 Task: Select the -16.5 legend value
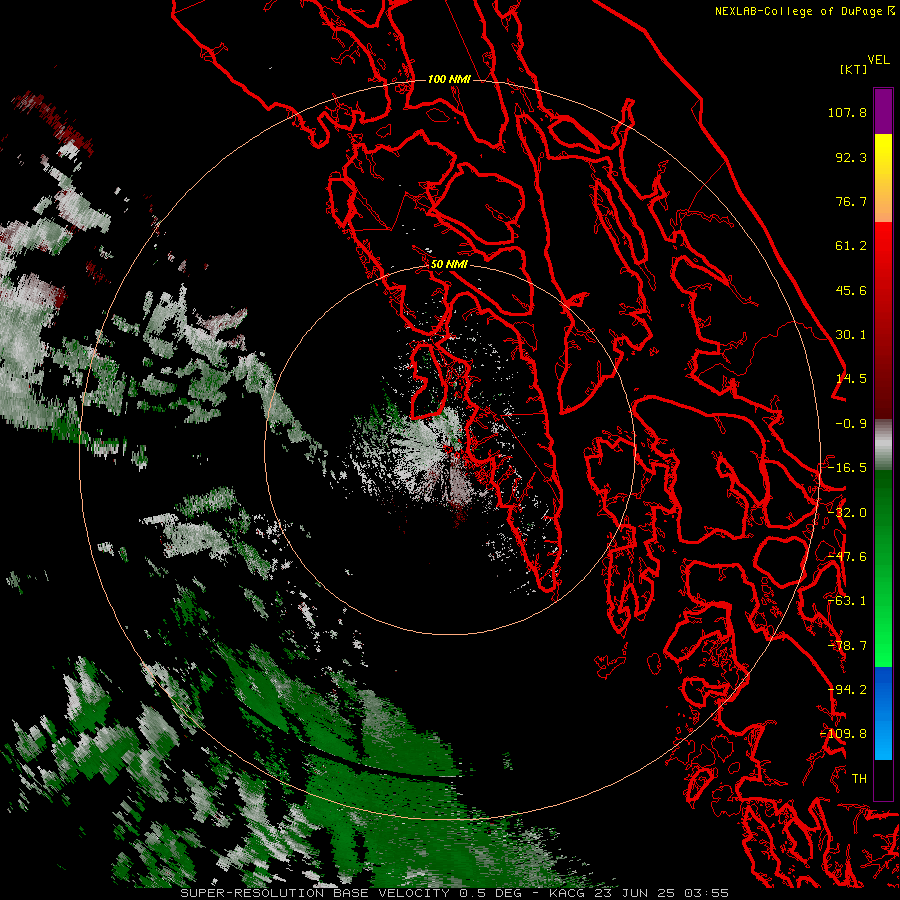coord(847,468)
